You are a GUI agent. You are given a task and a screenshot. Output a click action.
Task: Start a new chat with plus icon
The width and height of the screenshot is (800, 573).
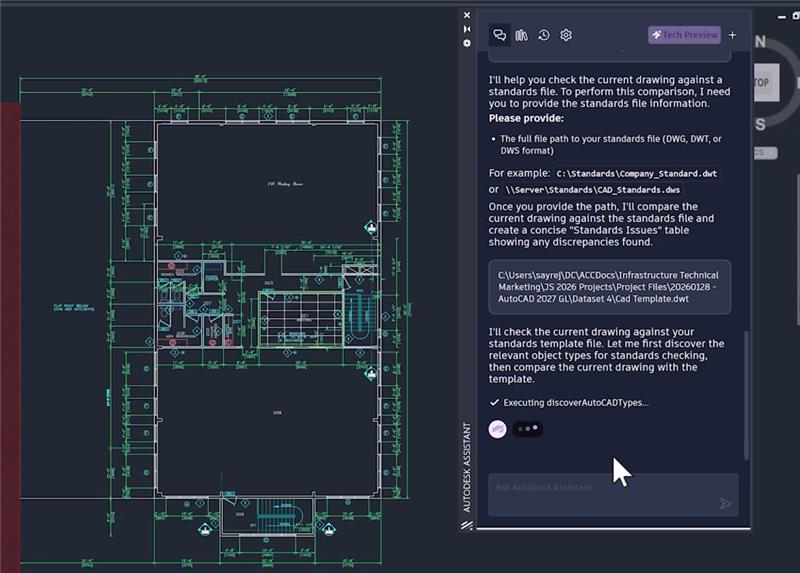coord(733,35)
